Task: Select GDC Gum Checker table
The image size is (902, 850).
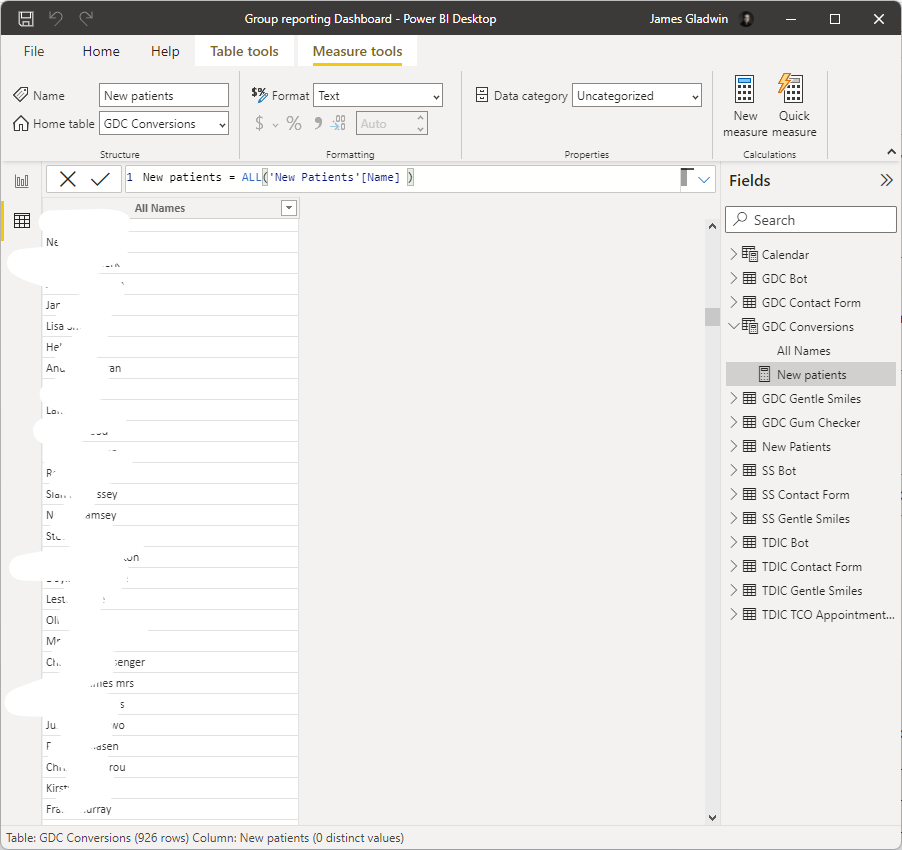Action: [811, 423]
